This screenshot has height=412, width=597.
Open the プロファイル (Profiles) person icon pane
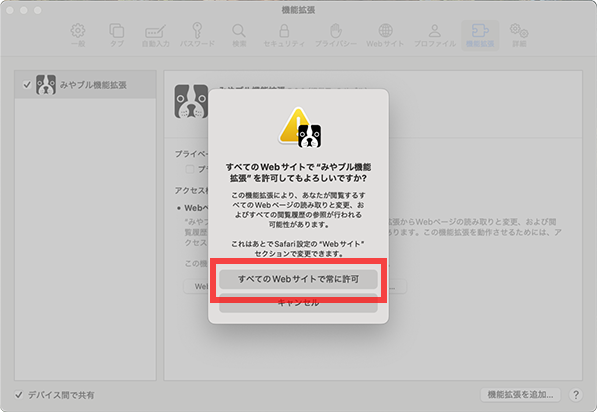tap(435, 35)
